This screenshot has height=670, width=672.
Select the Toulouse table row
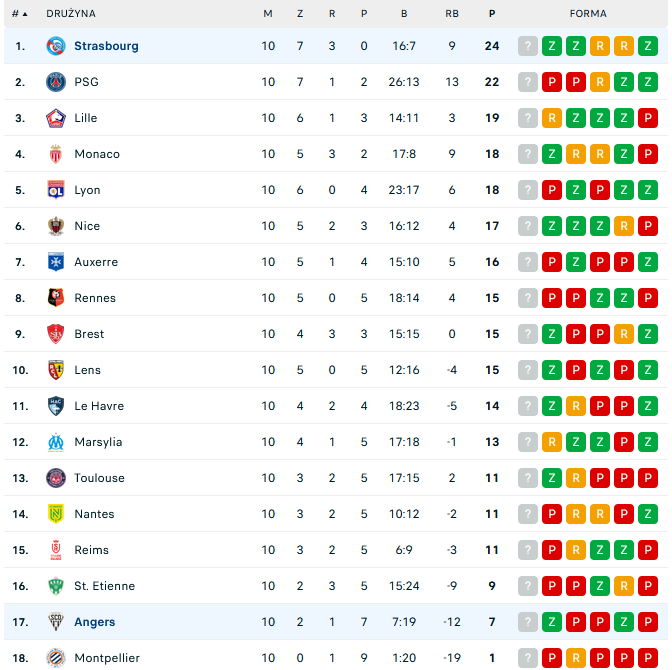336,478
